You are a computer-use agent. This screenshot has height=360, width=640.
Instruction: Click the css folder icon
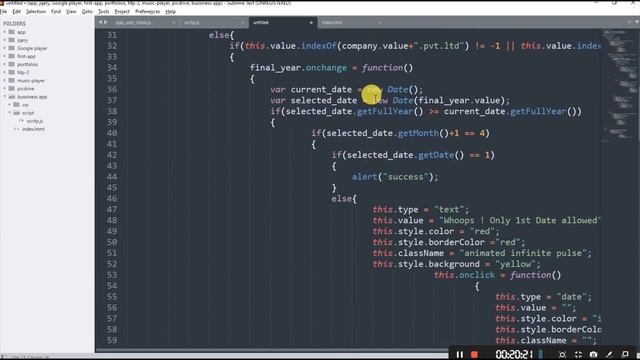click(x=16, y=105)
